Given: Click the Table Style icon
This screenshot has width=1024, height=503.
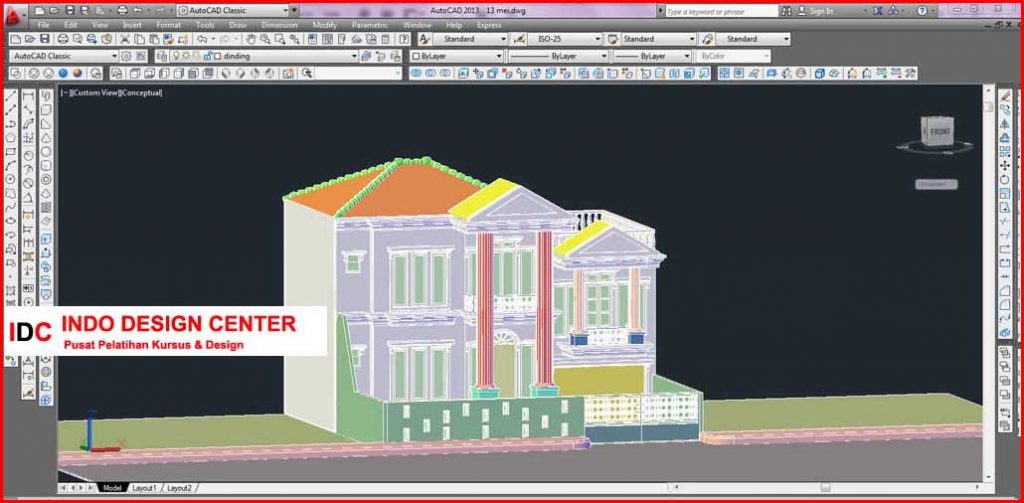Looking at the screenshot, I should tap(613, 39).
